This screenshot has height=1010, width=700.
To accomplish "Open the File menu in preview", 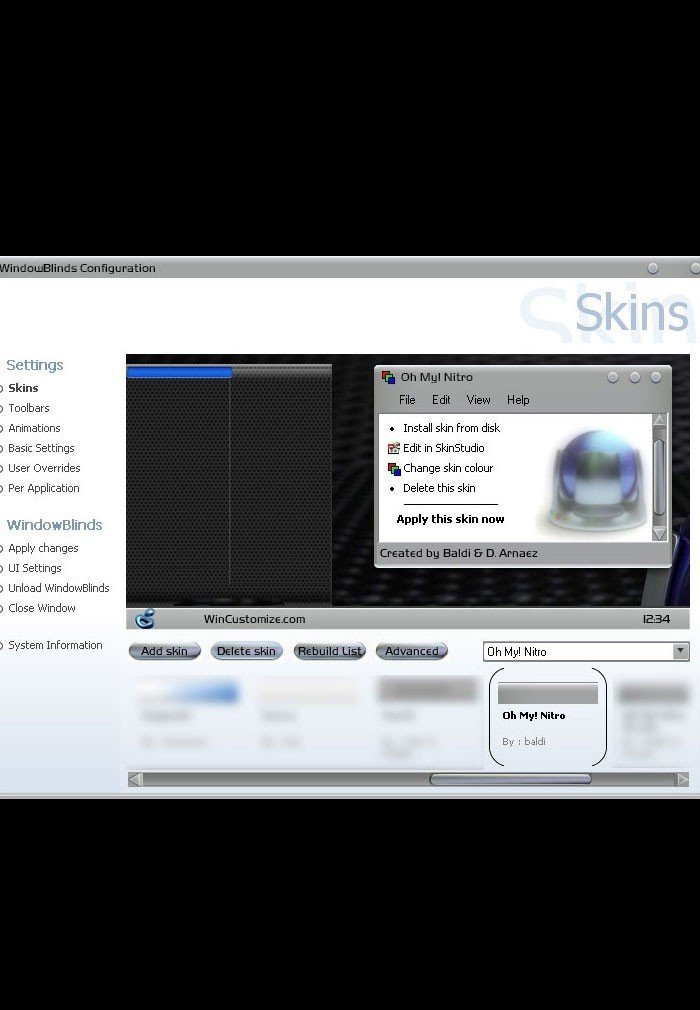I will [407, 400].
